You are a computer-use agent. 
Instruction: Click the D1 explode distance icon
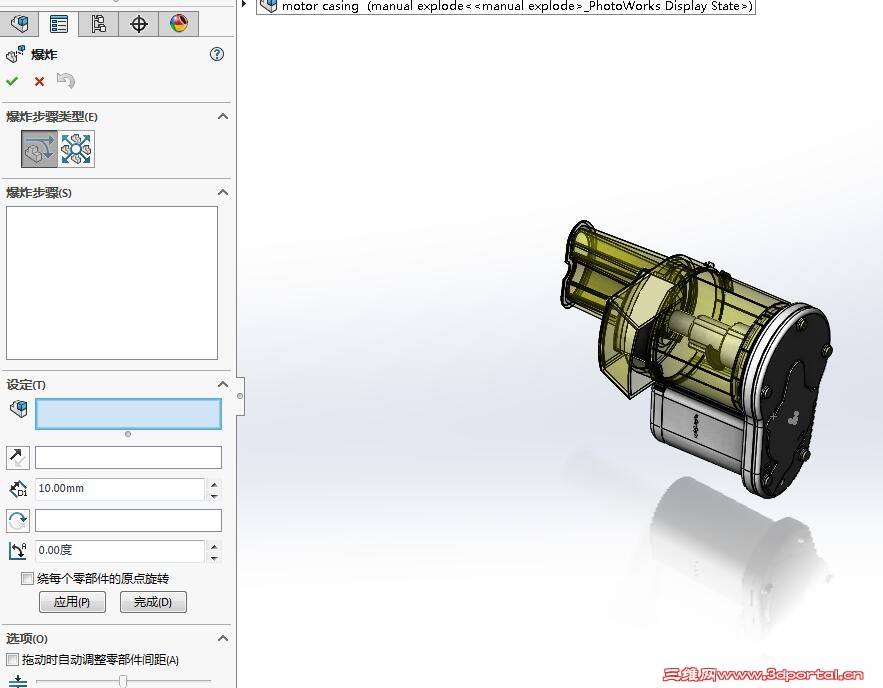(x=18, y=489)
